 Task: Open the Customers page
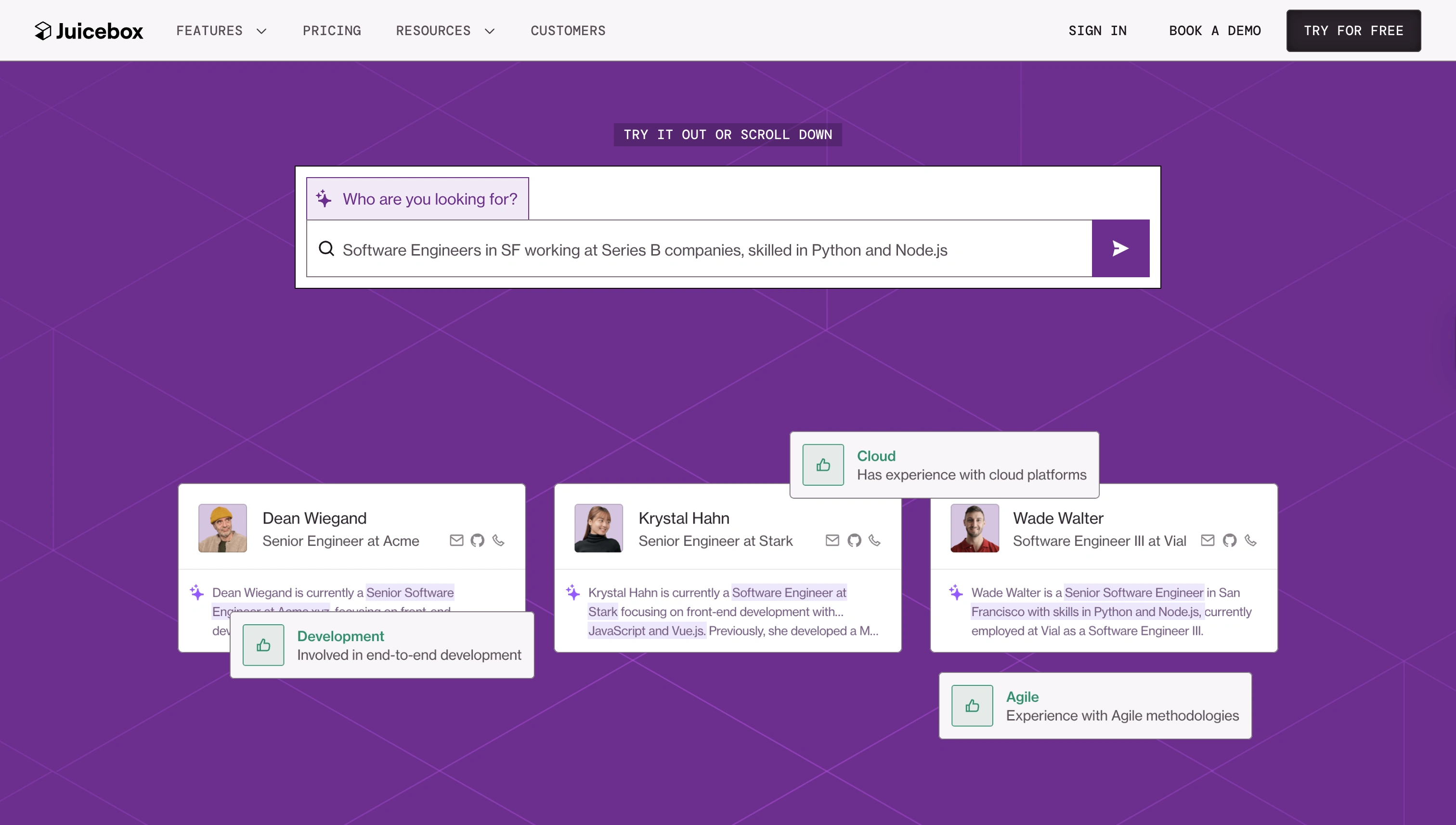coord(568,31)
